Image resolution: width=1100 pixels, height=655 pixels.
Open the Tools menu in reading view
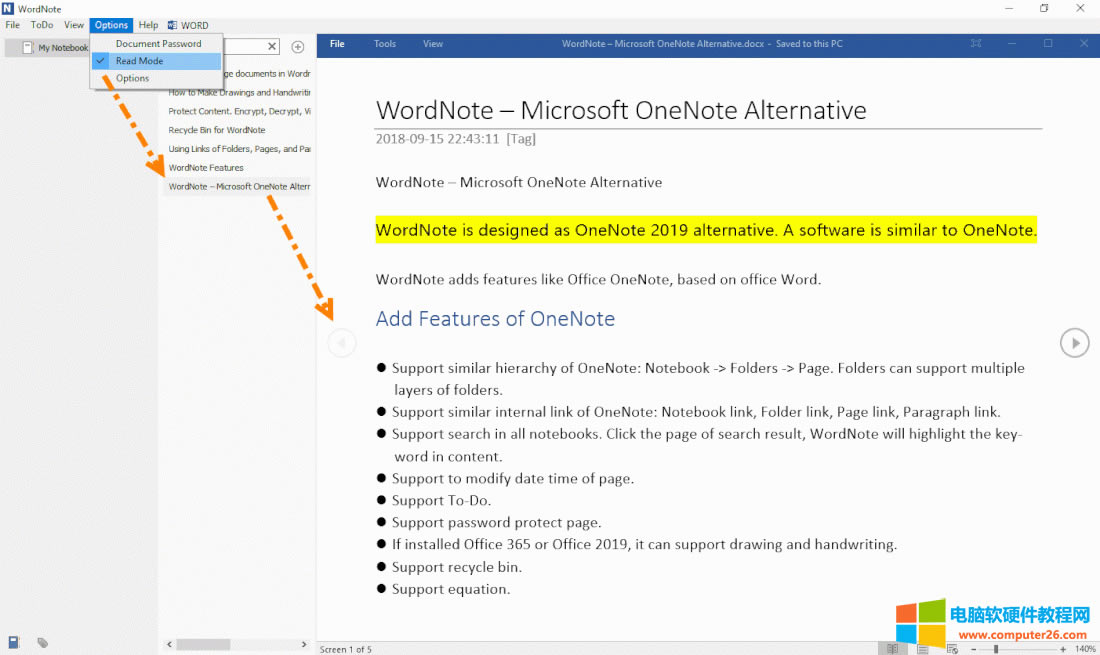pyautogui.click(x=385, y=44)
